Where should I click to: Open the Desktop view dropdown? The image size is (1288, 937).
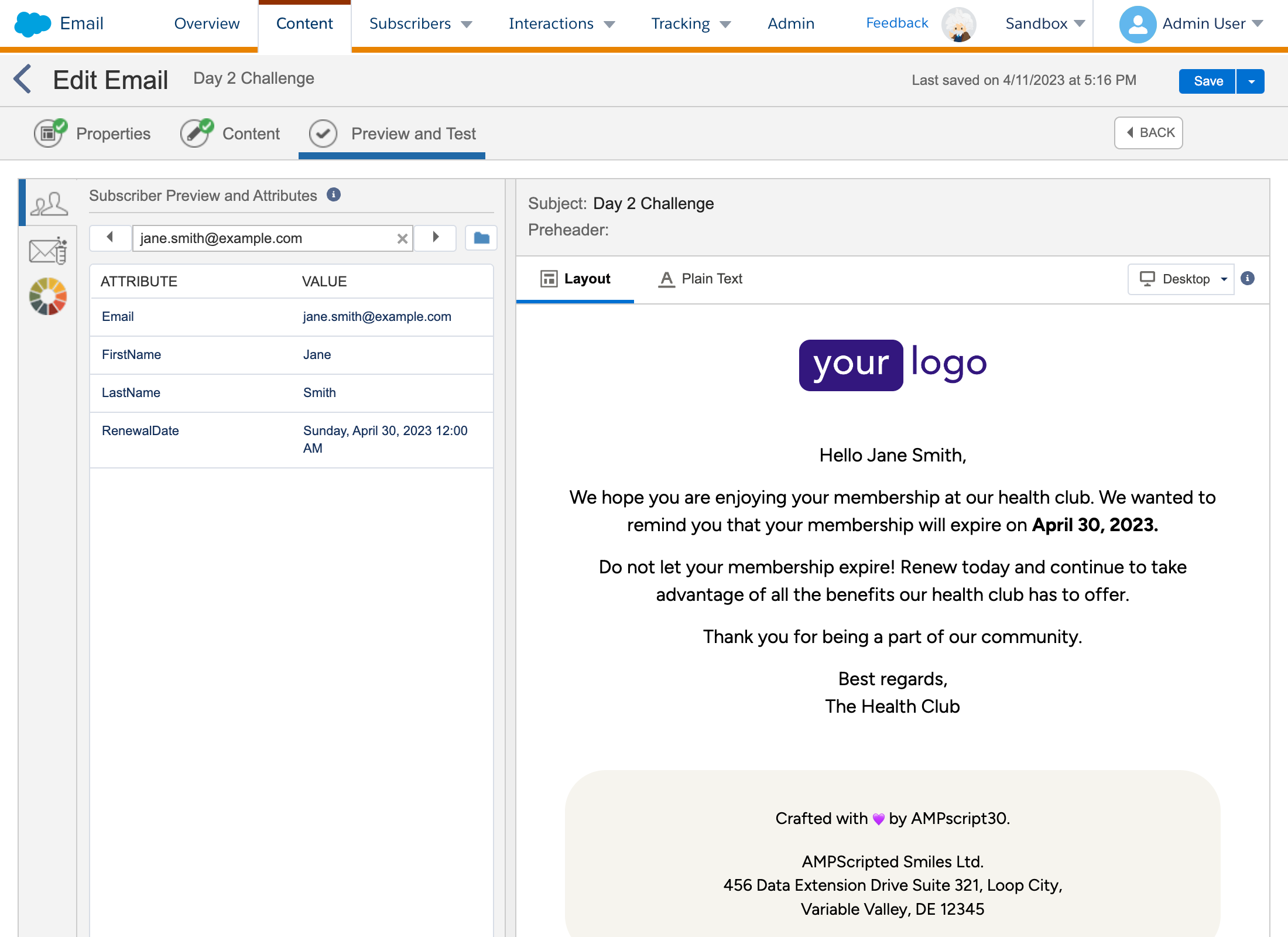point(1181,279)
